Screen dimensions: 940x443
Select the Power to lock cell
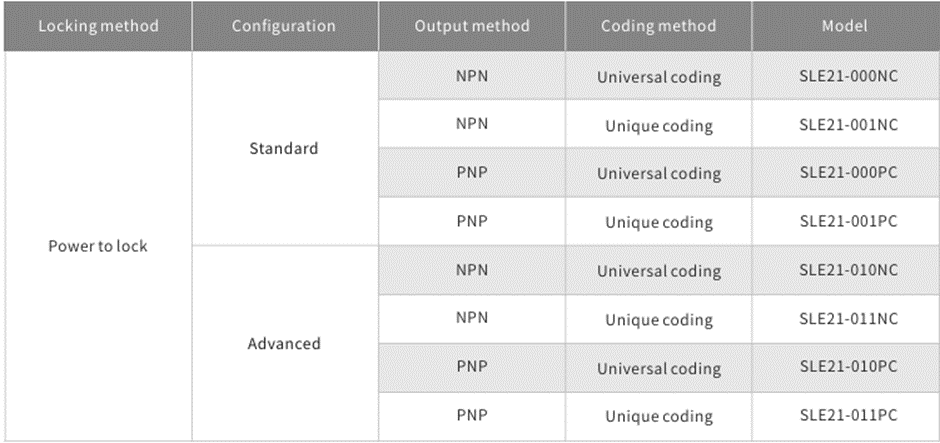(98, 246)
